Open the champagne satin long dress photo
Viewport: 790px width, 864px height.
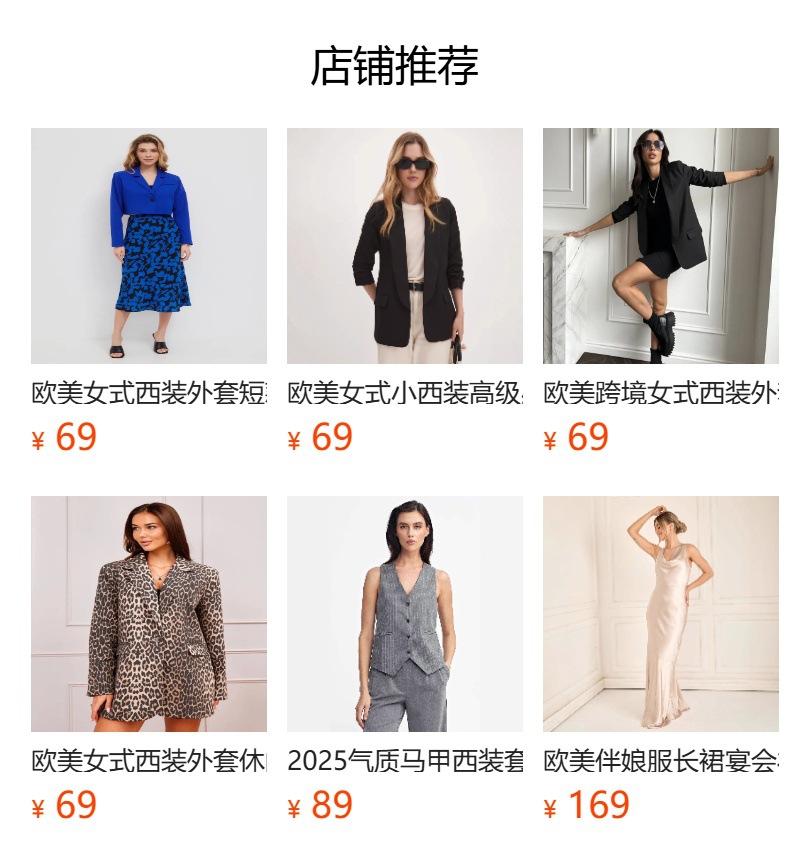point(661,614)
